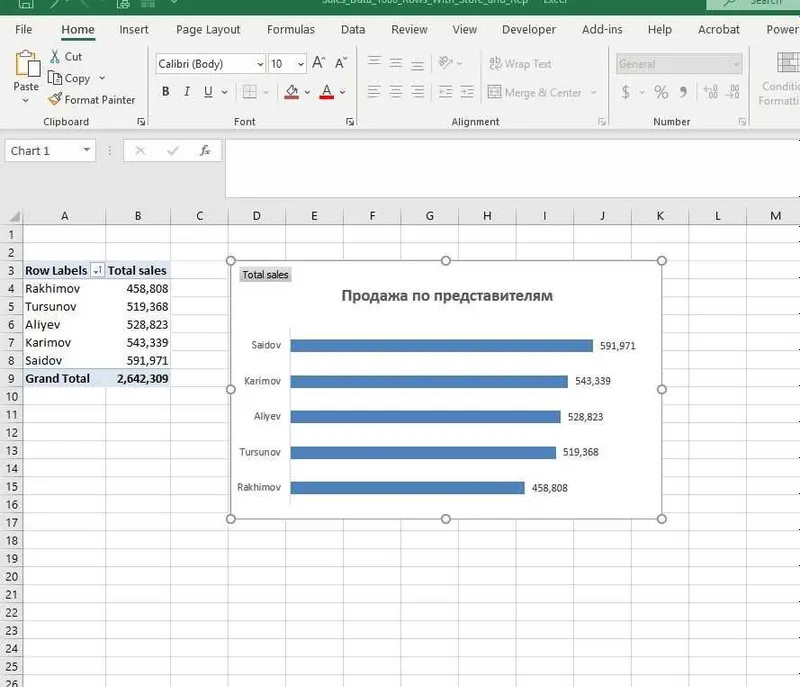Switch to the Formulas tab

click(x=291, y=30)
